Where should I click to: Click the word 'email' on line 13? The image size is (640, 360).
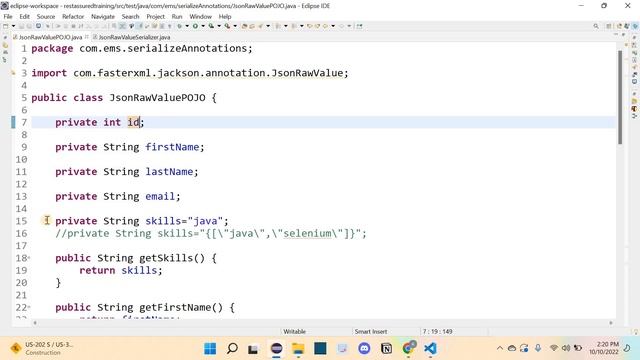(160, 196)
